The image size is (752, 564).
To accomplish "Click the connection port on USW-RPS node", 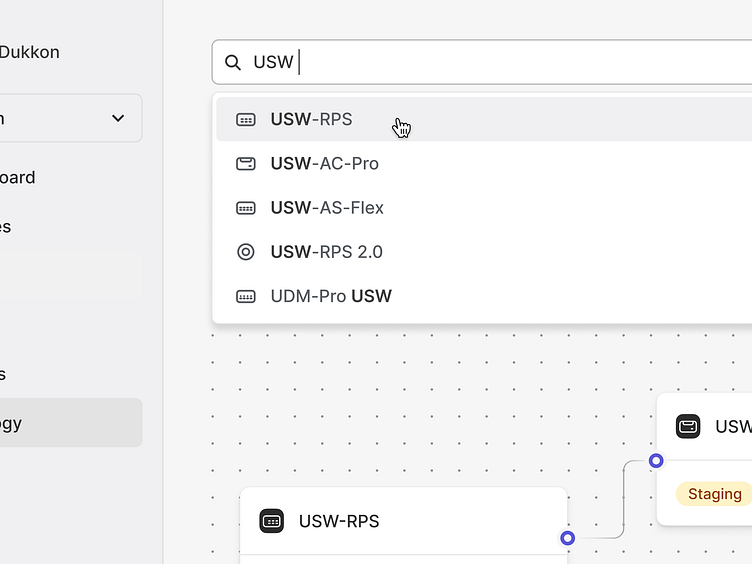I will pyautogui.click(x=567, y=538).
